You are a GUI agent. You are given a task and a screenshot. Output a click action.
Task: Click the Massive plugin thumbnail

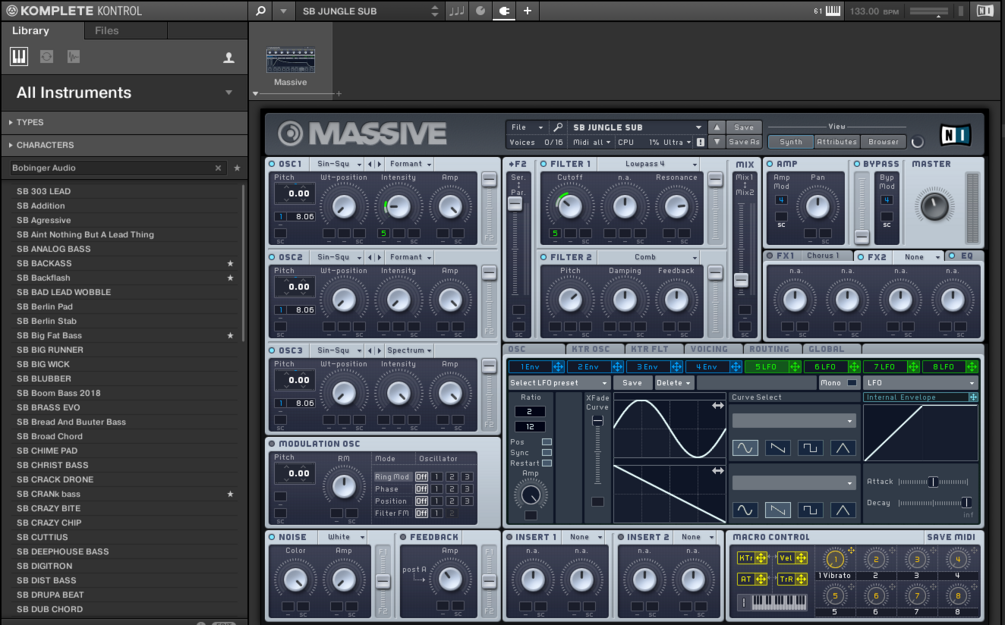click(x=290, y=60)
